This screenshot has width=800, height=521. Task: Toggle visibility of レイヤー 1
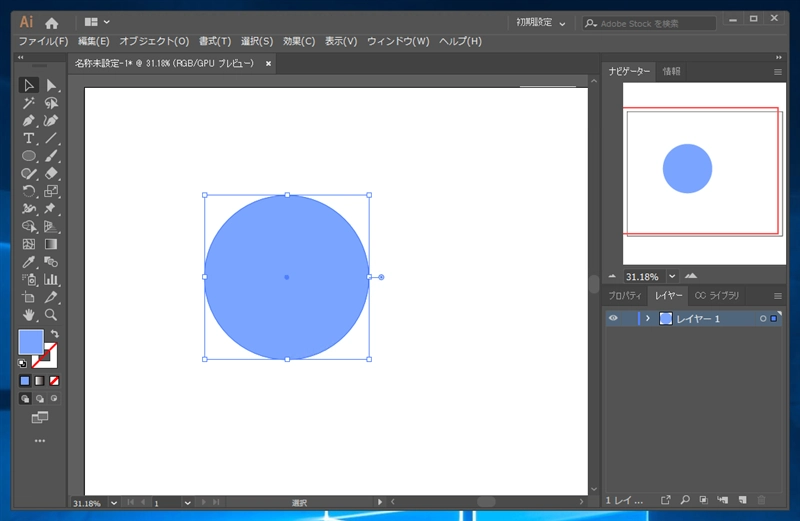tap(613, 318)
